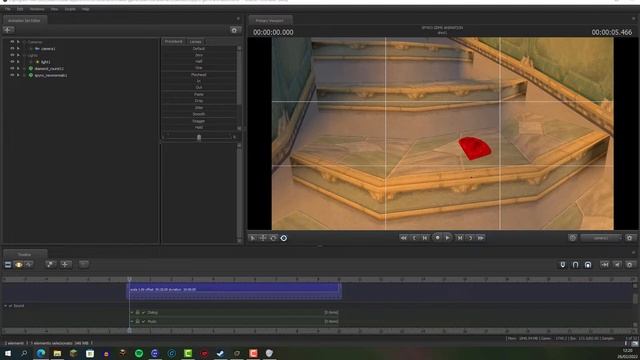
Task: Open Windows Start menu
Action: 8,353
